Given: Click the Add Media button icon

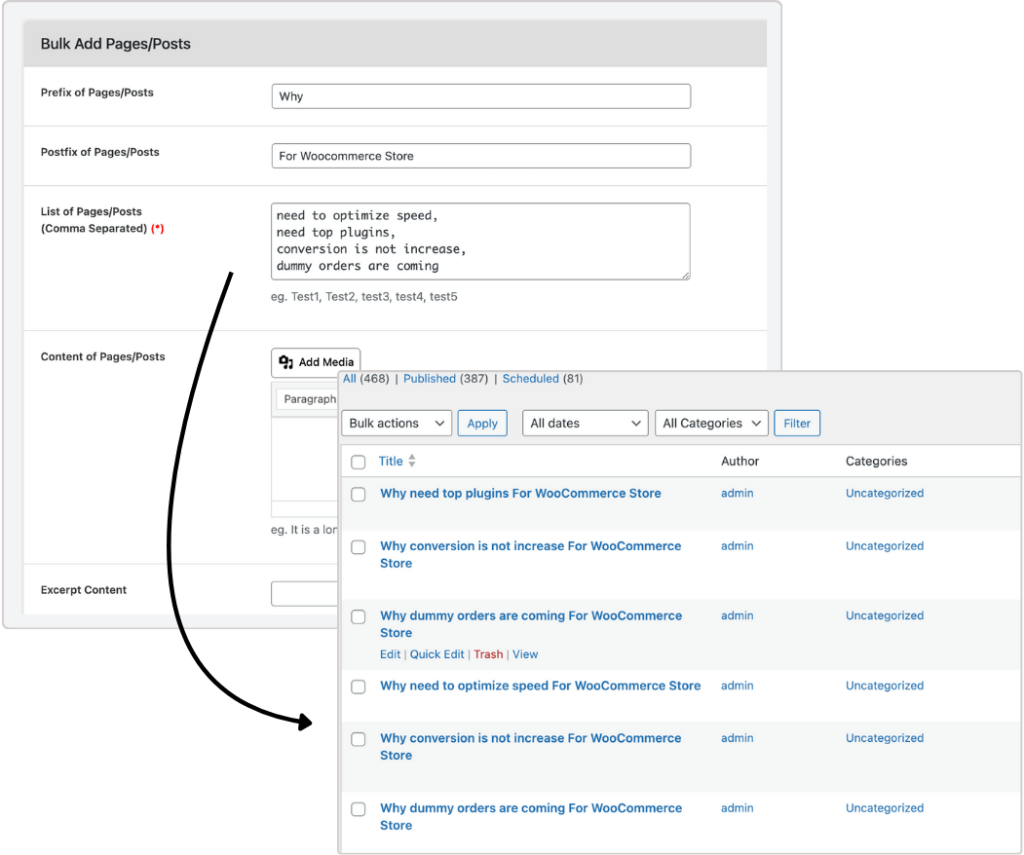Looking at the screenshot, I should (286, 362).
